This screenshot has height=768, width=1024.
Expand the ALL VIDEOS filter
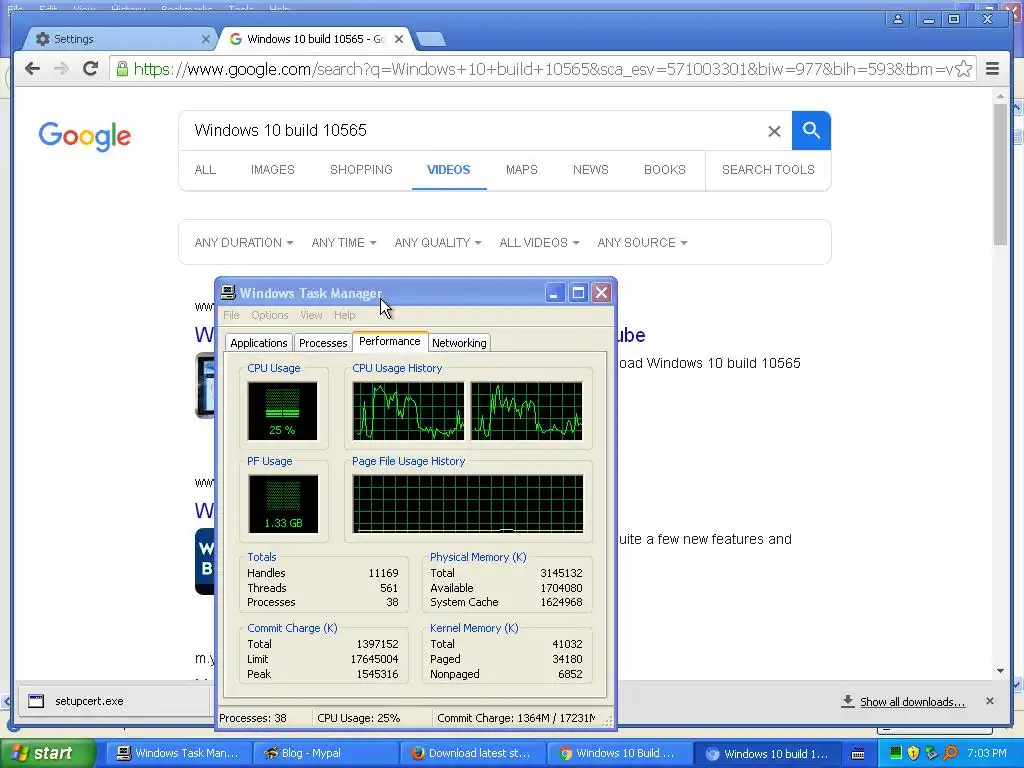(539, 243)
